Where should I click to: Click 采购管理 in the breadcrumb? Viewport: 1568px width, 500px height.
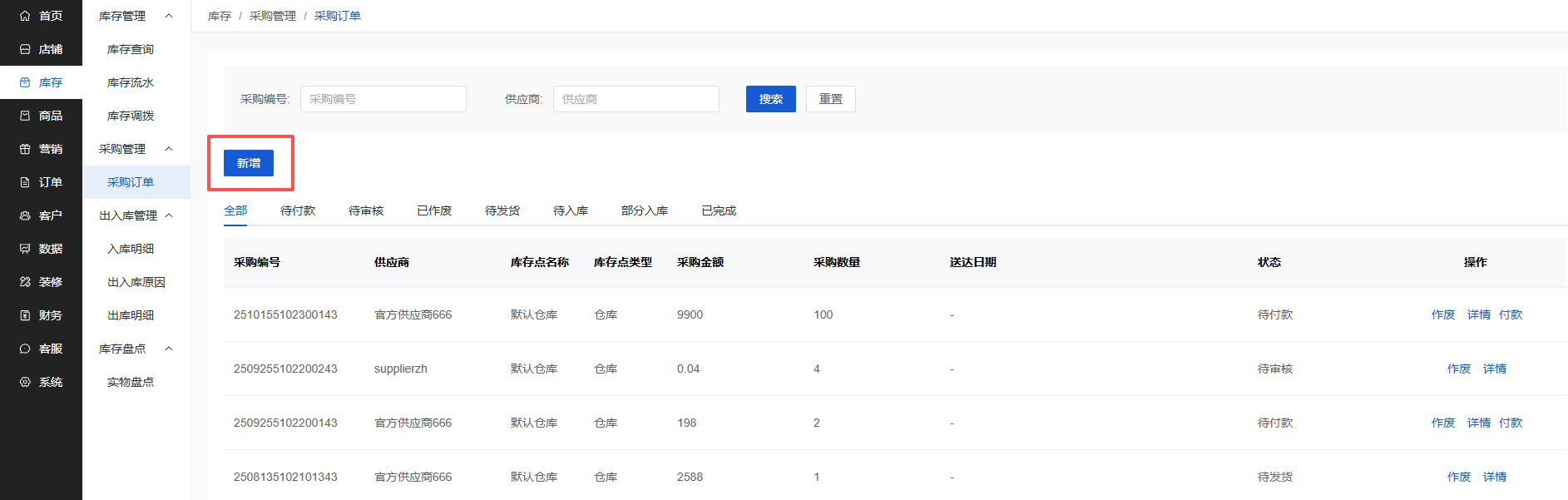click(273, 16)
